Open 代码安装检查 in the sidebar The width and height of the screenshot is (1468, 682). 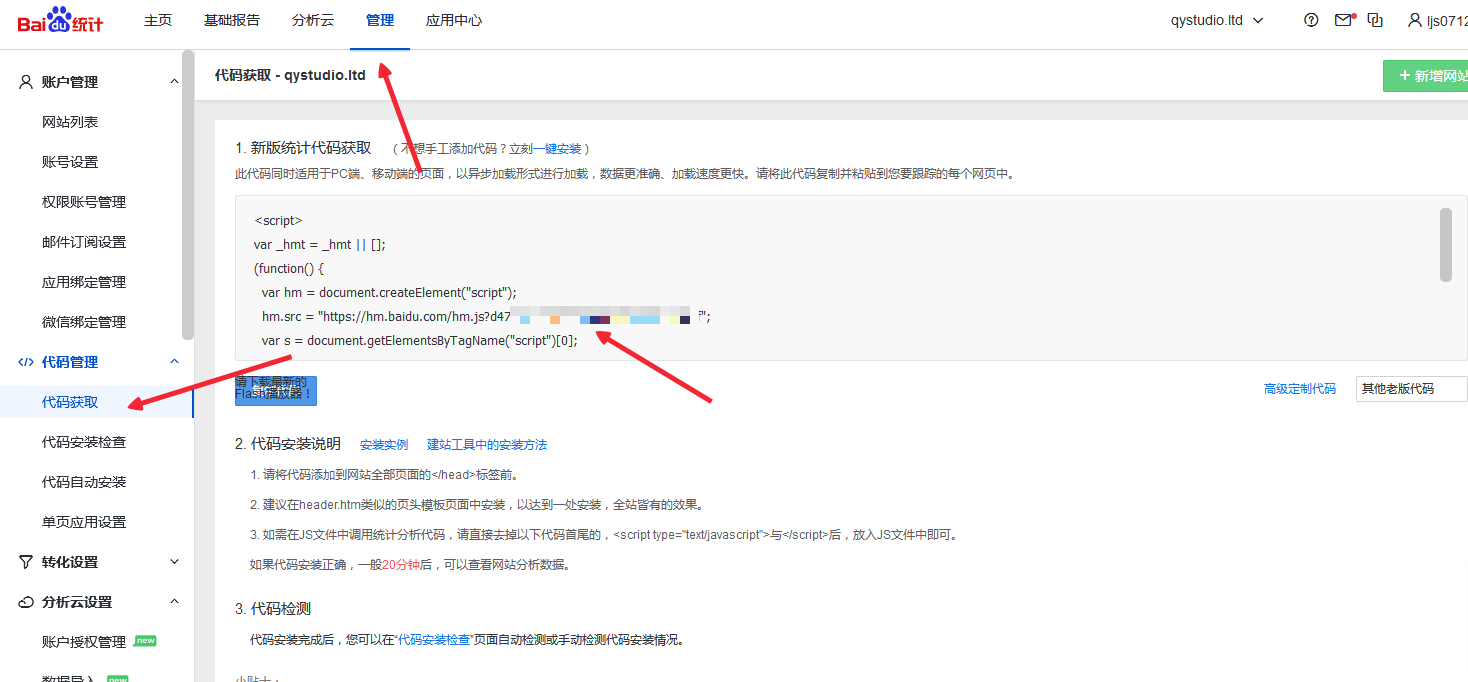(84, 442)
